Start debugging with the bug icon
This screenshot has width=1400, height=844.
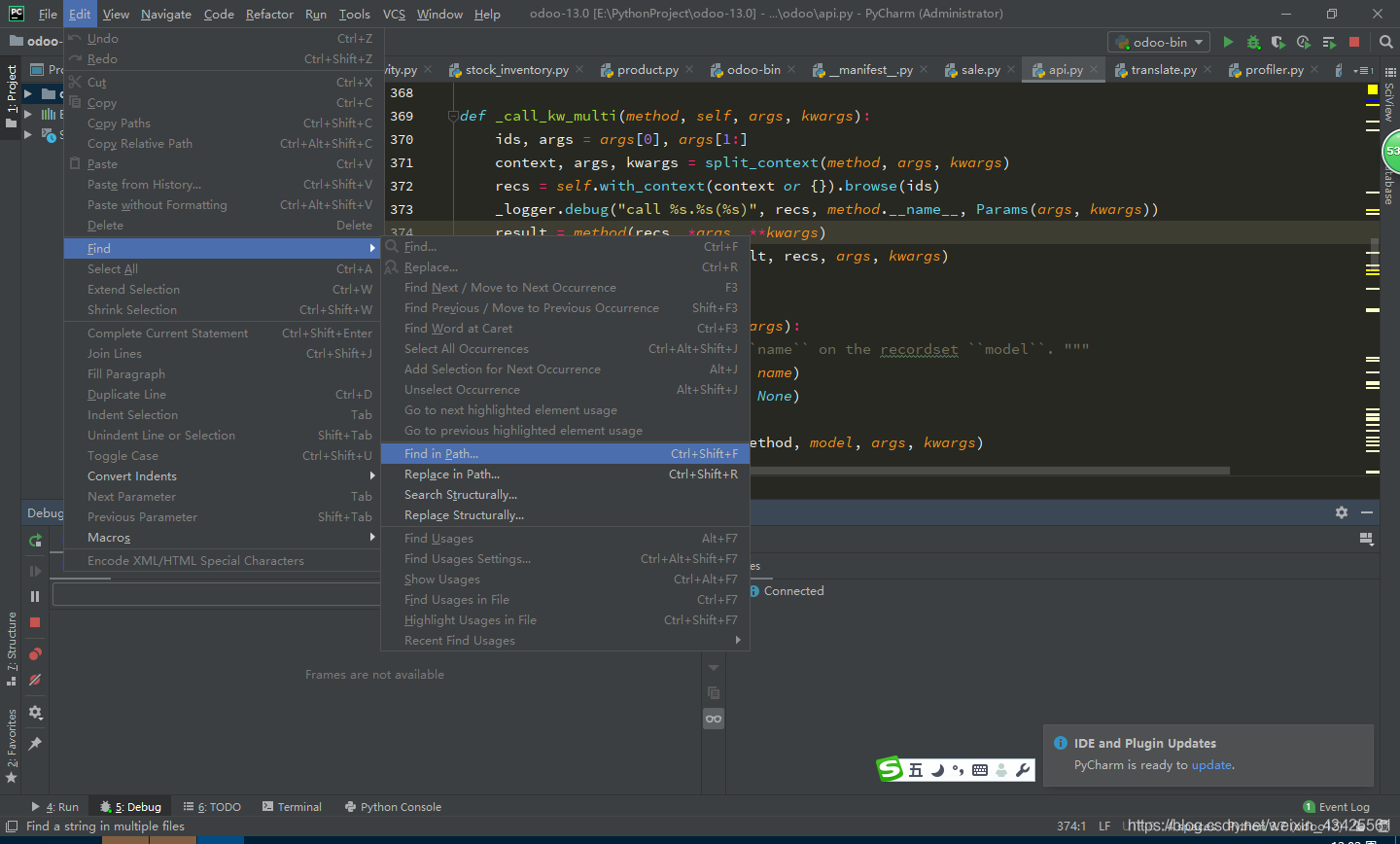click(1253, 42)
